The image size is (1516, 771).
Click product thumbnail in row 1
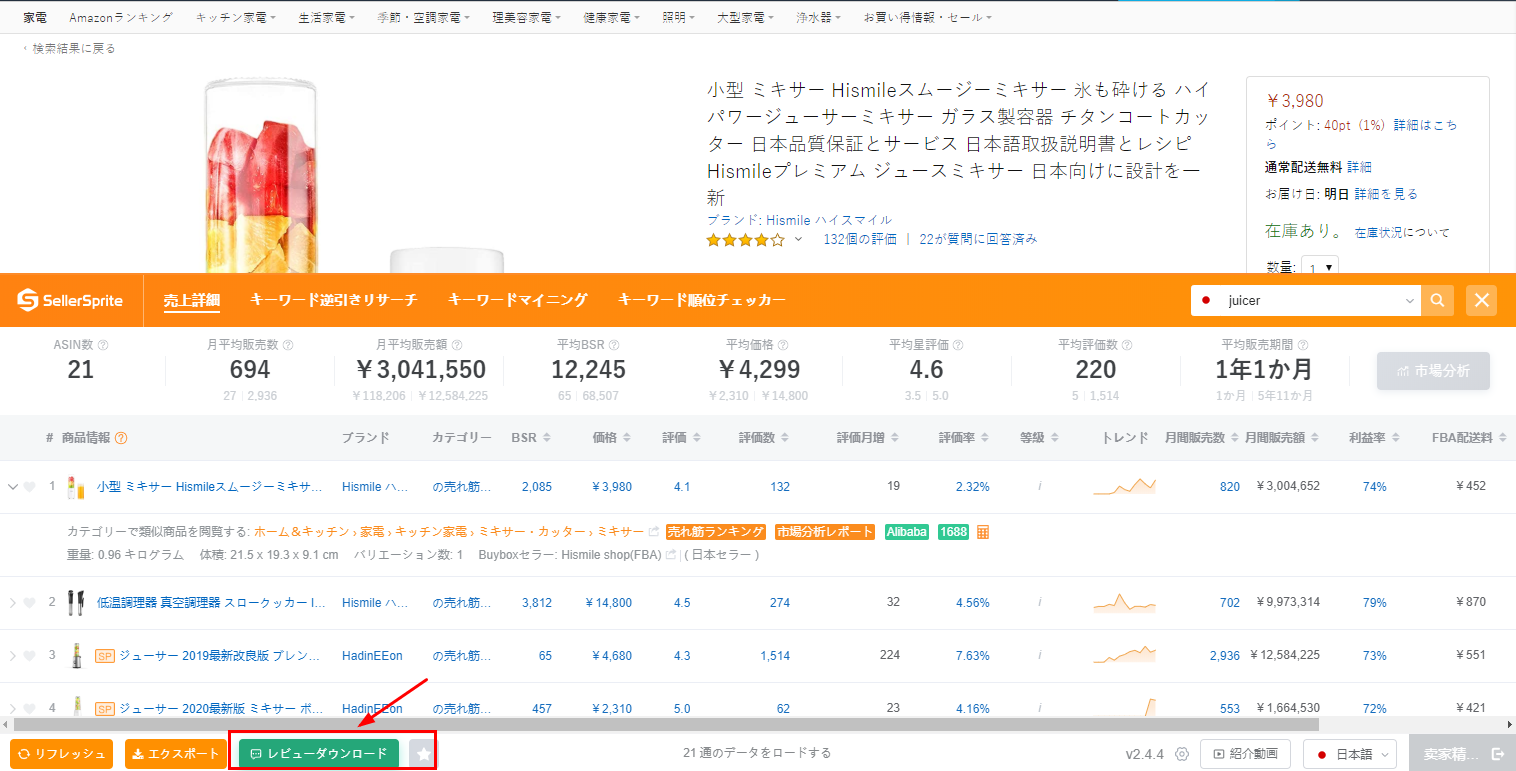[74, 487]
